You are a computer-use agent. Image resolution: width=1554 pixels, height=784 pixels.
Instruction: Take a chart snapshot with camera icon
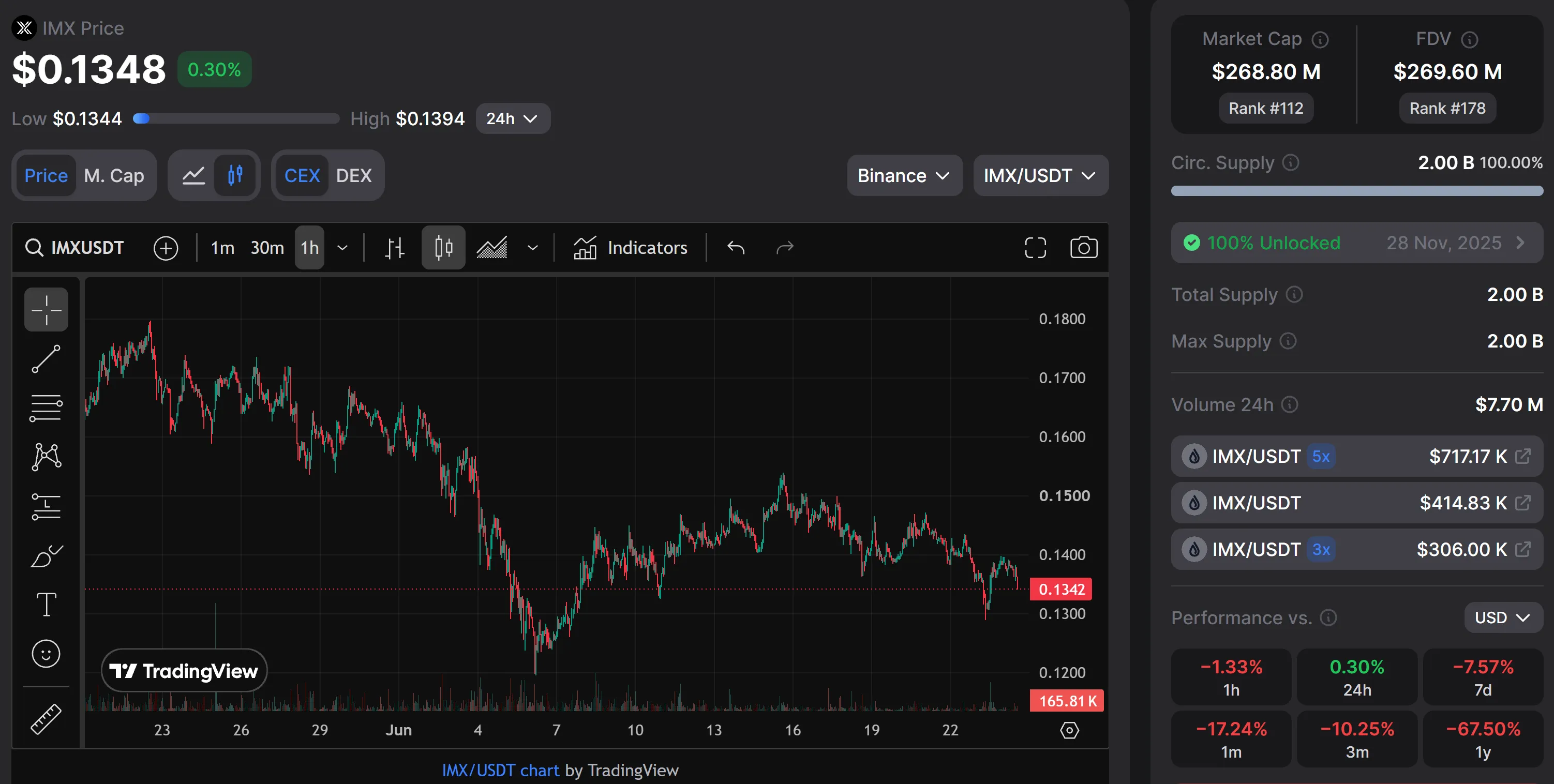click(1083, 247)
